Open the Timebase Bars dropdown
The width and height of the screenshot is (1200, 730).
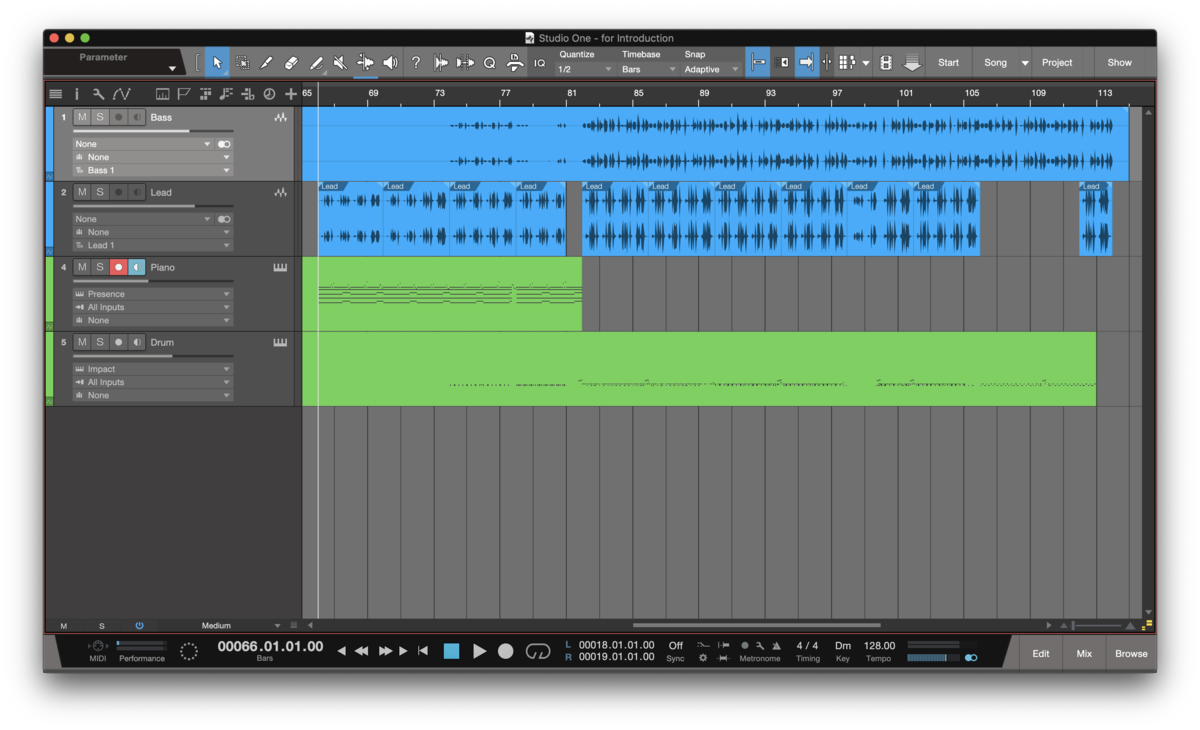pos(648,70)
